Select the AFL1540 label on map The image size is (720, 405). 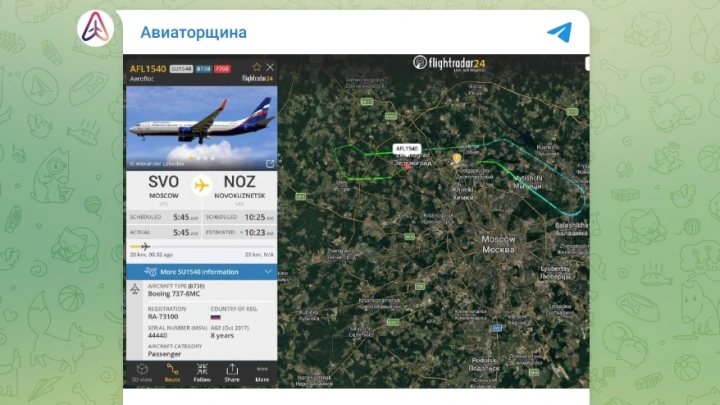(407, 149)
